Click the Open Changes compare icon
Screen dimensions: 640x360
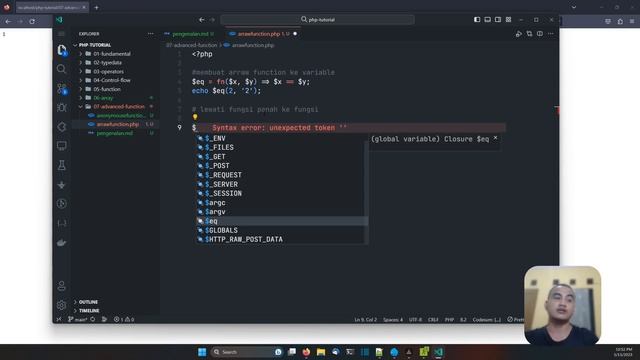point(529,34)
